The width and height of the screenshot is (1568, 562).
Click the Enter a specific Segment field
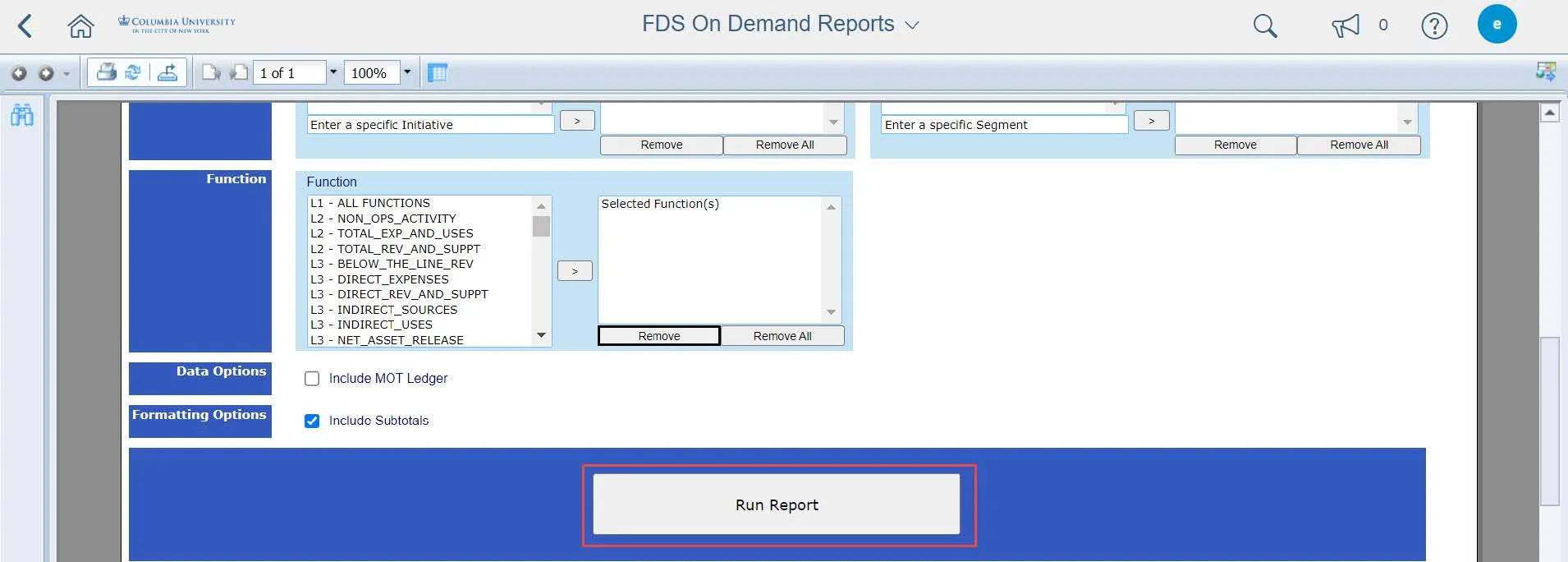tap(1005, 125)
